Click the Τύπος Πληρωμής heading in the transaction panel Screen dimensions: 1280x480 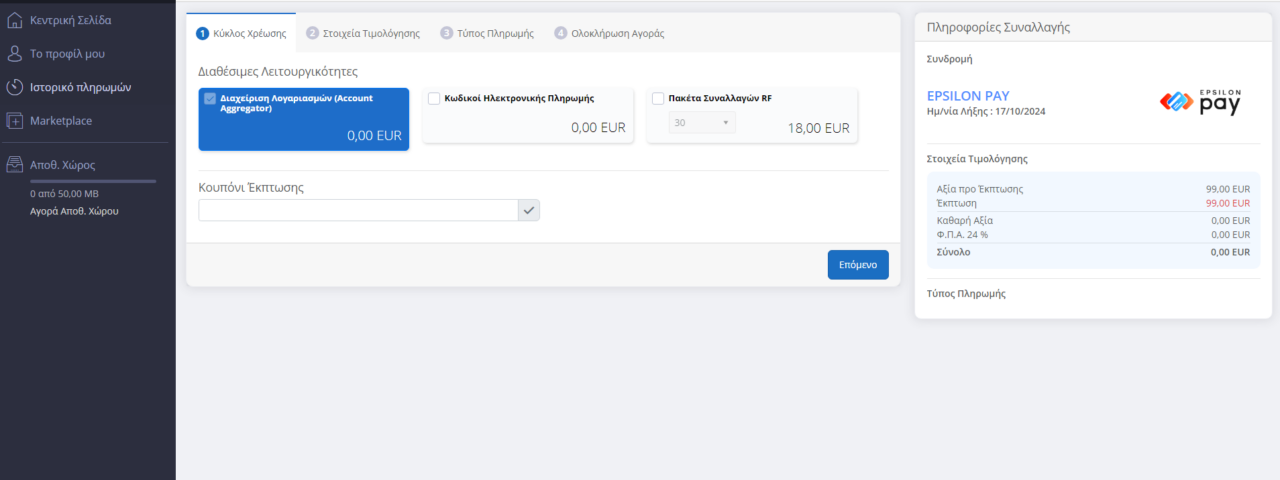[x=966, y=294]
